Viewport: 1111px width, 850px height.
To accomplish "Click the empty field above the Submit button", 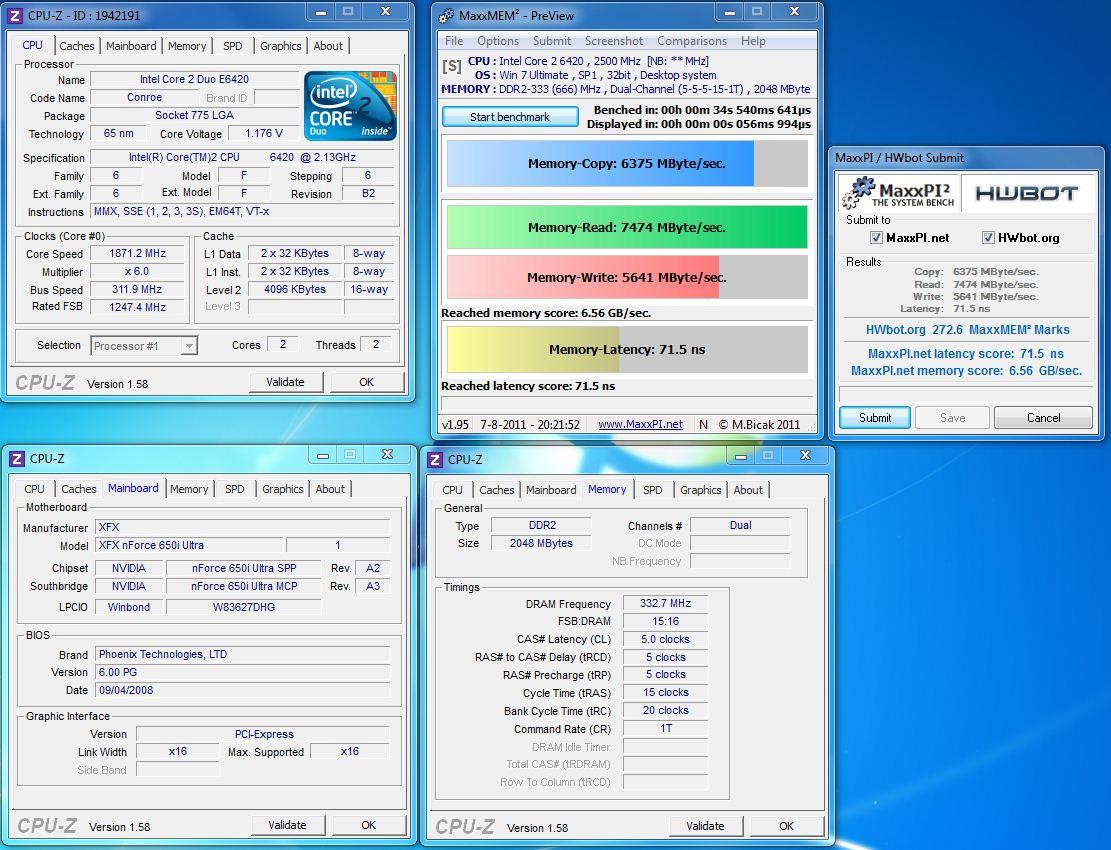I will [x=966, y=395].
